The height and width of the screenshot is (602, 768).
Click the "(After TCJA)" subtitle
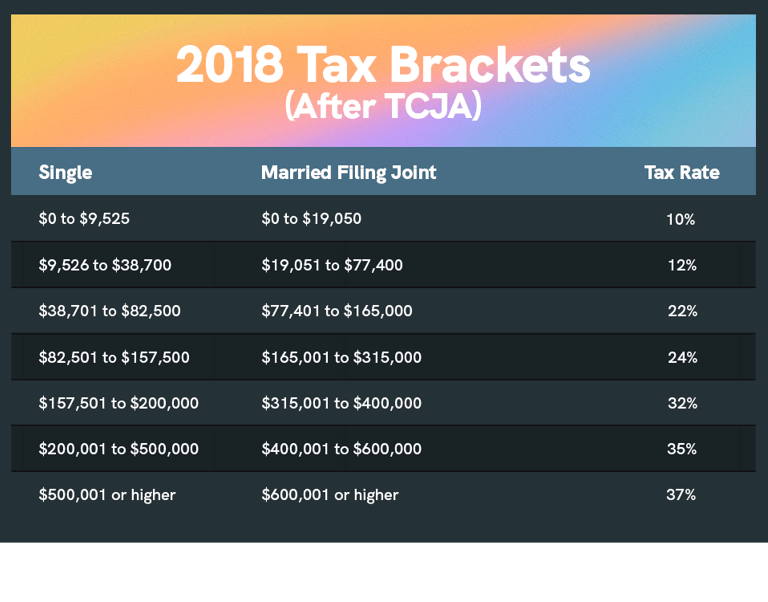(x=383, y=107)
